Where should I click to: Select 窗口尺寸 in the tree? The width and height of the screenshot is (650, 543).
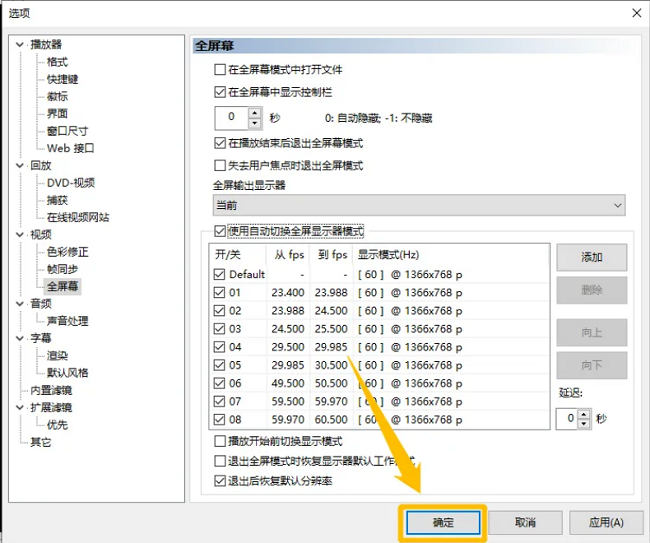[x=67, y=131]
